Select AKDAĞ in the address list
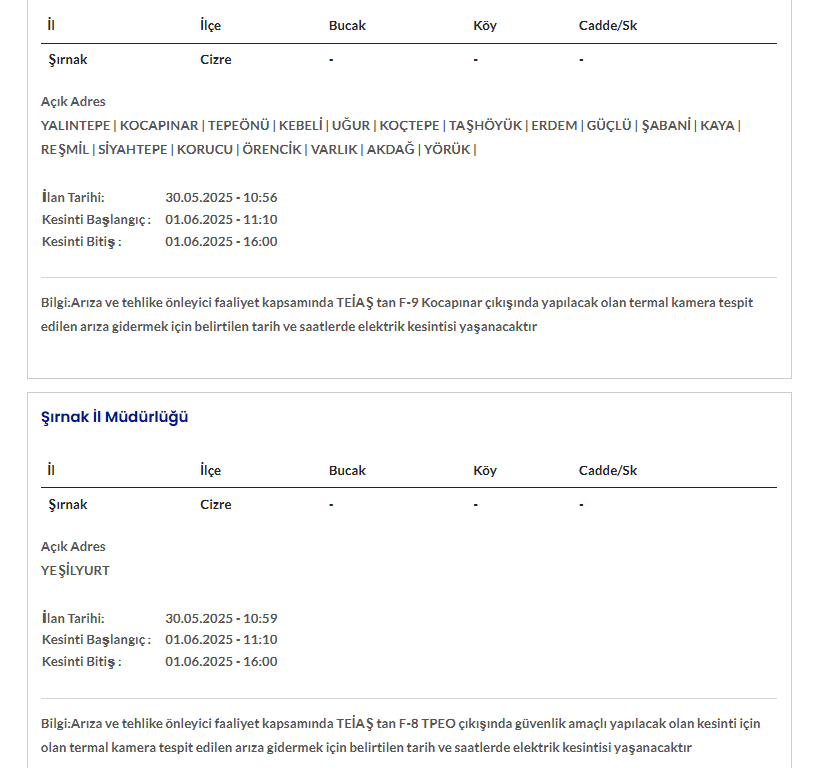The width and height of the screenshot is (819, 768). click(390, 150)
